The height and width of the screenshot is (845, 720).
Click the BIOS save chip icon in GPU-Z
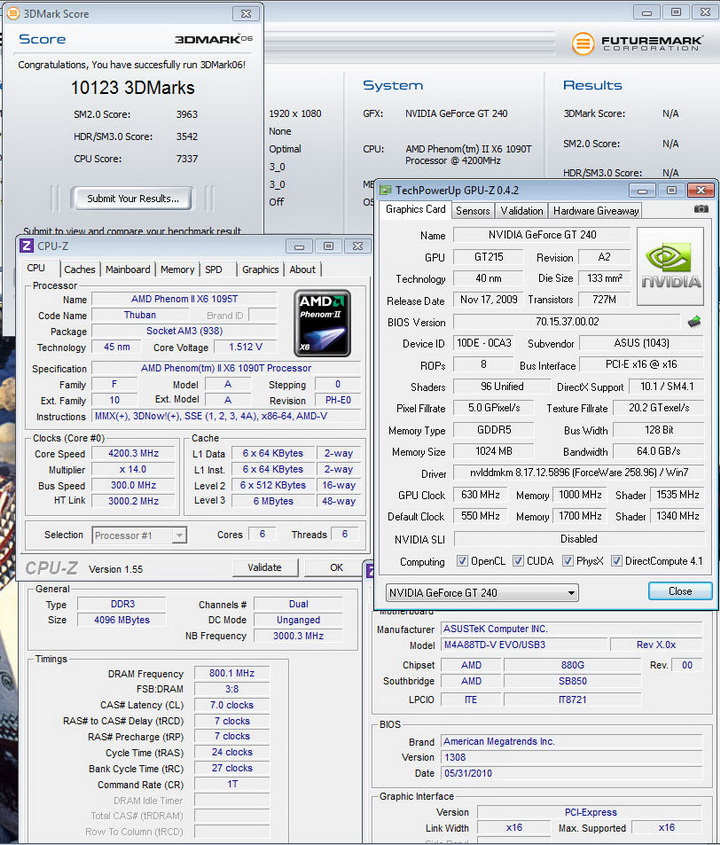point(695,322)
